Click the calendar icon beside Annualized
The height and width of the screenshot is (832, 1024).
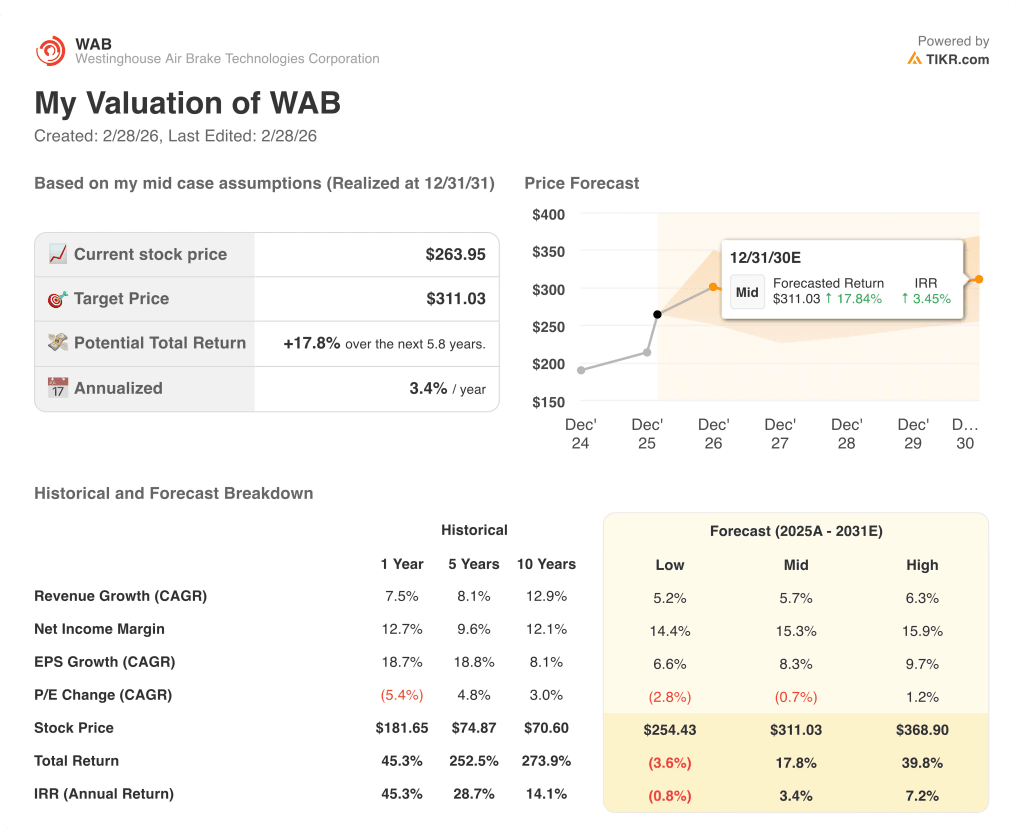tap(58, 388)
